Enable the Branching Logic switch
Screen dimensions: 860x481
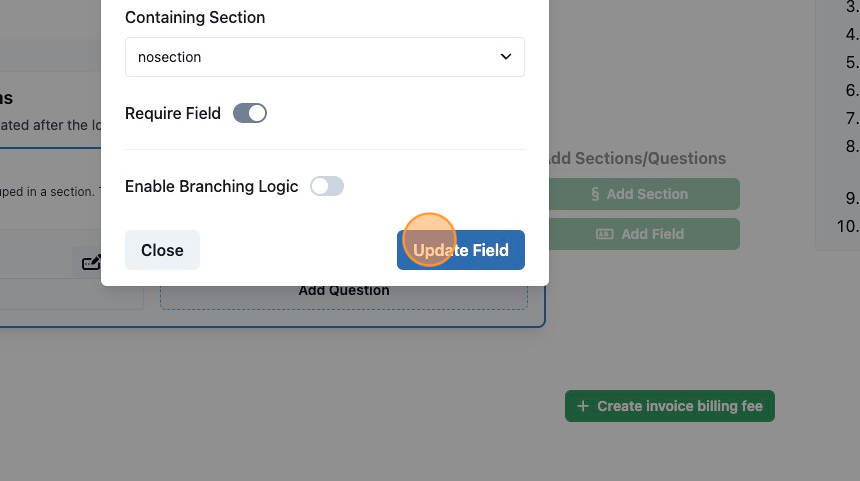point(327,186)
